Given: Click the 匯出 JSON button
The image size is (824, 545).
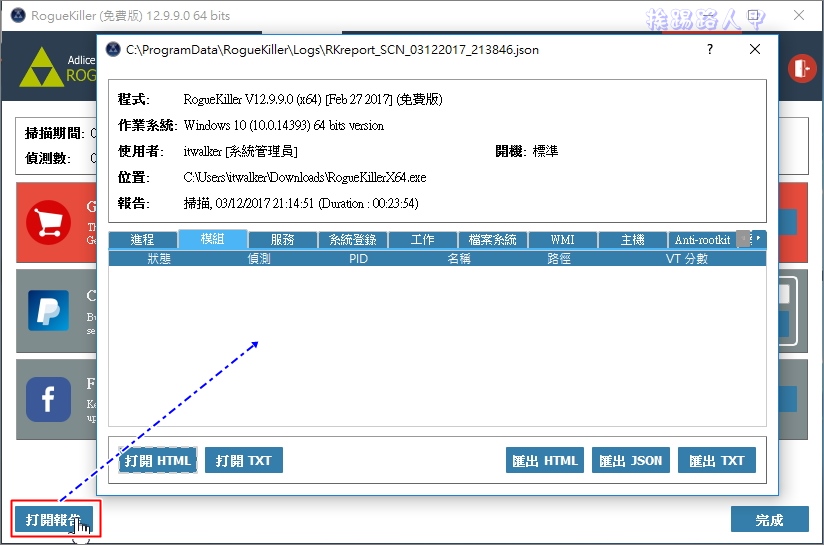Looking at the screenshot, I should [x=631, y=460].
